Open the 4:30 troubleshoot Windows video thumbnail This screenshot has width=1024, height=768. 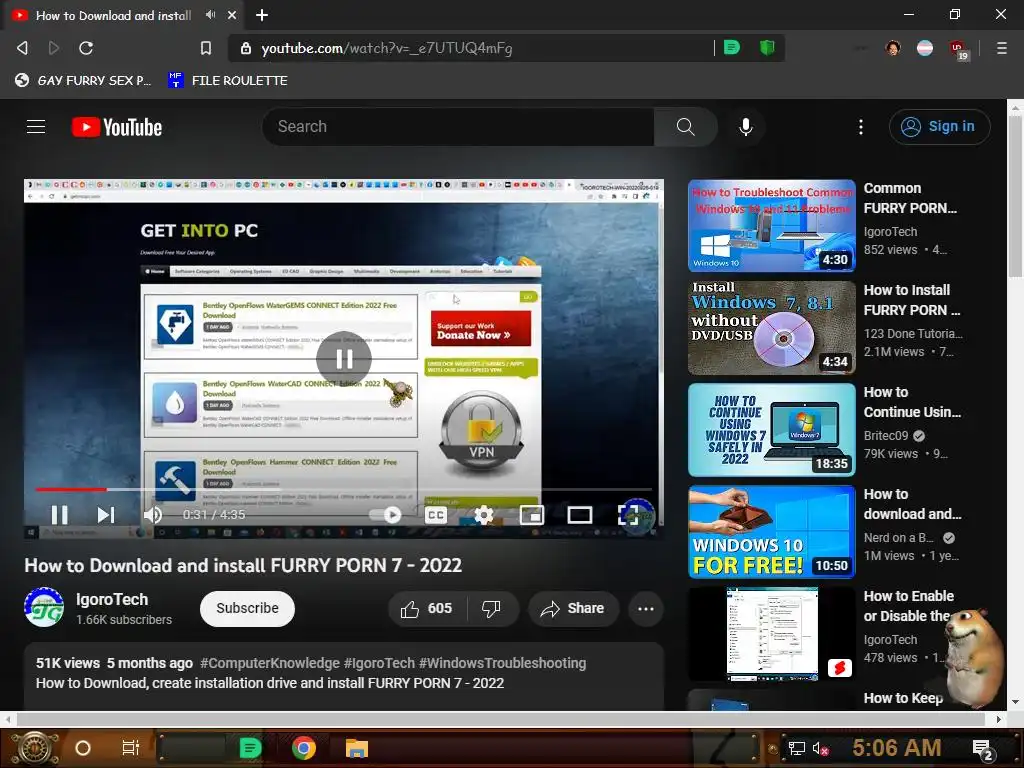pyautogui.click(x=772, y=226)
